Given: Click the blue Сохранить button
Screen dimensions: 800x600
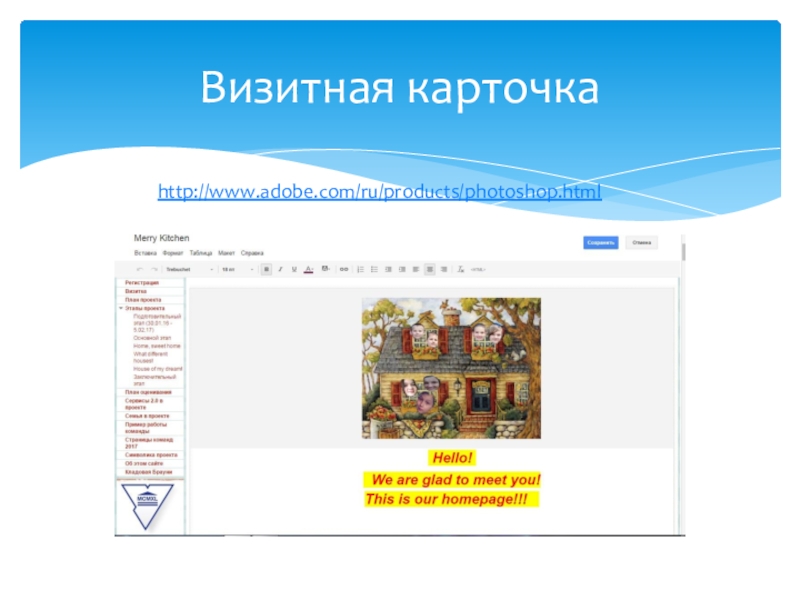Looking at the screenshot, I should click(601, 243).
